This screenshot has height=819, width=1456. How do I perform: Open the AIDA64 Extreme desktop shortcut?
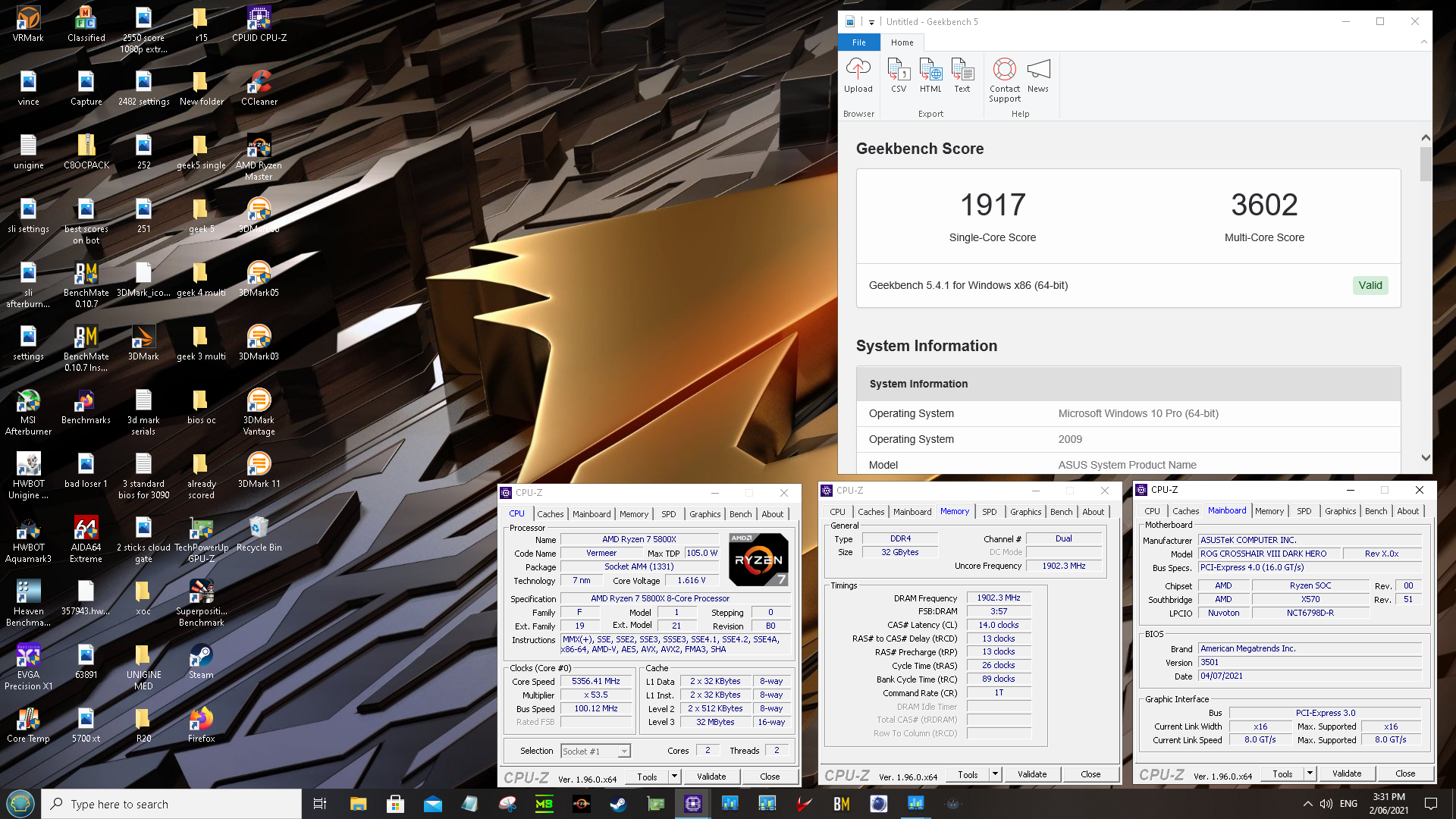[x=86, y=539]
